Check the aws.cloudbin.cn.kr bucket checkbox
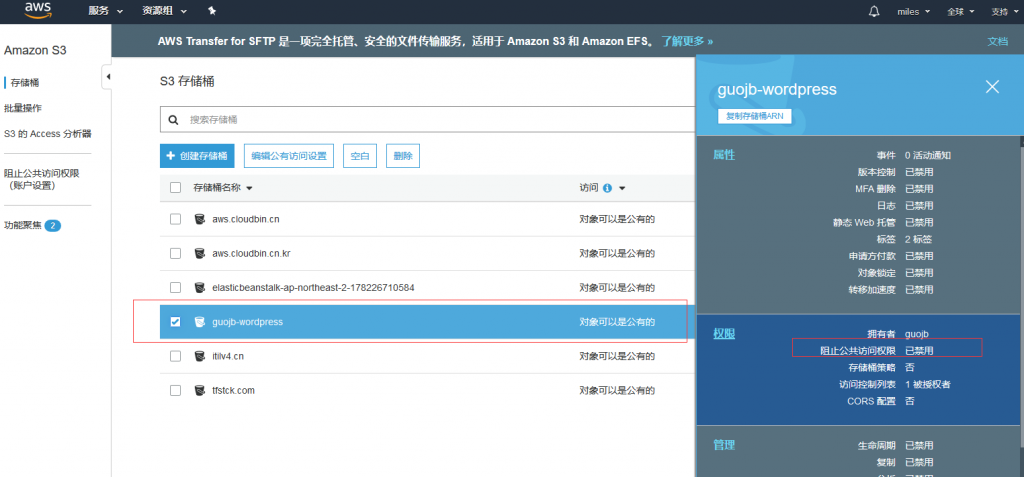This screenshot has width=1024, height=477. pyautogui.click(x=175, y=254)
